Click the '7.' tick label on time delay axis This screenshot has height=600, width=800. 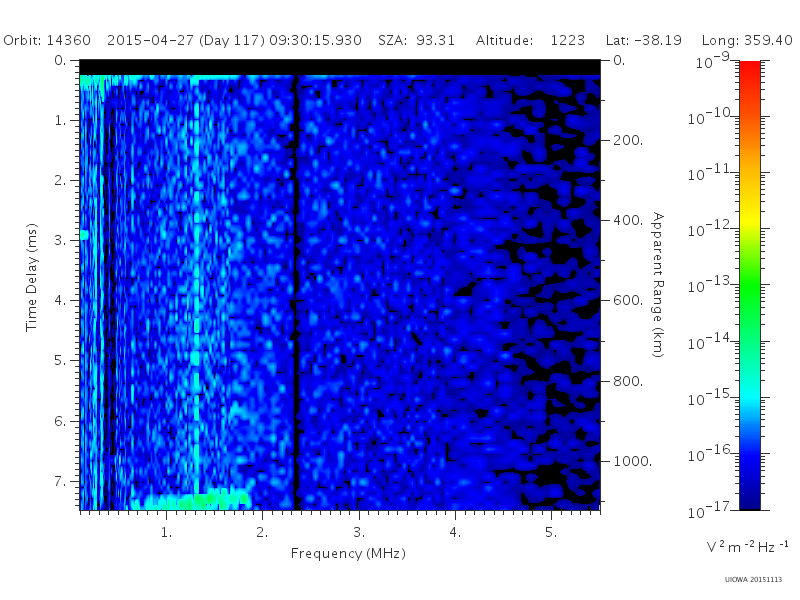tap(60, 481)
